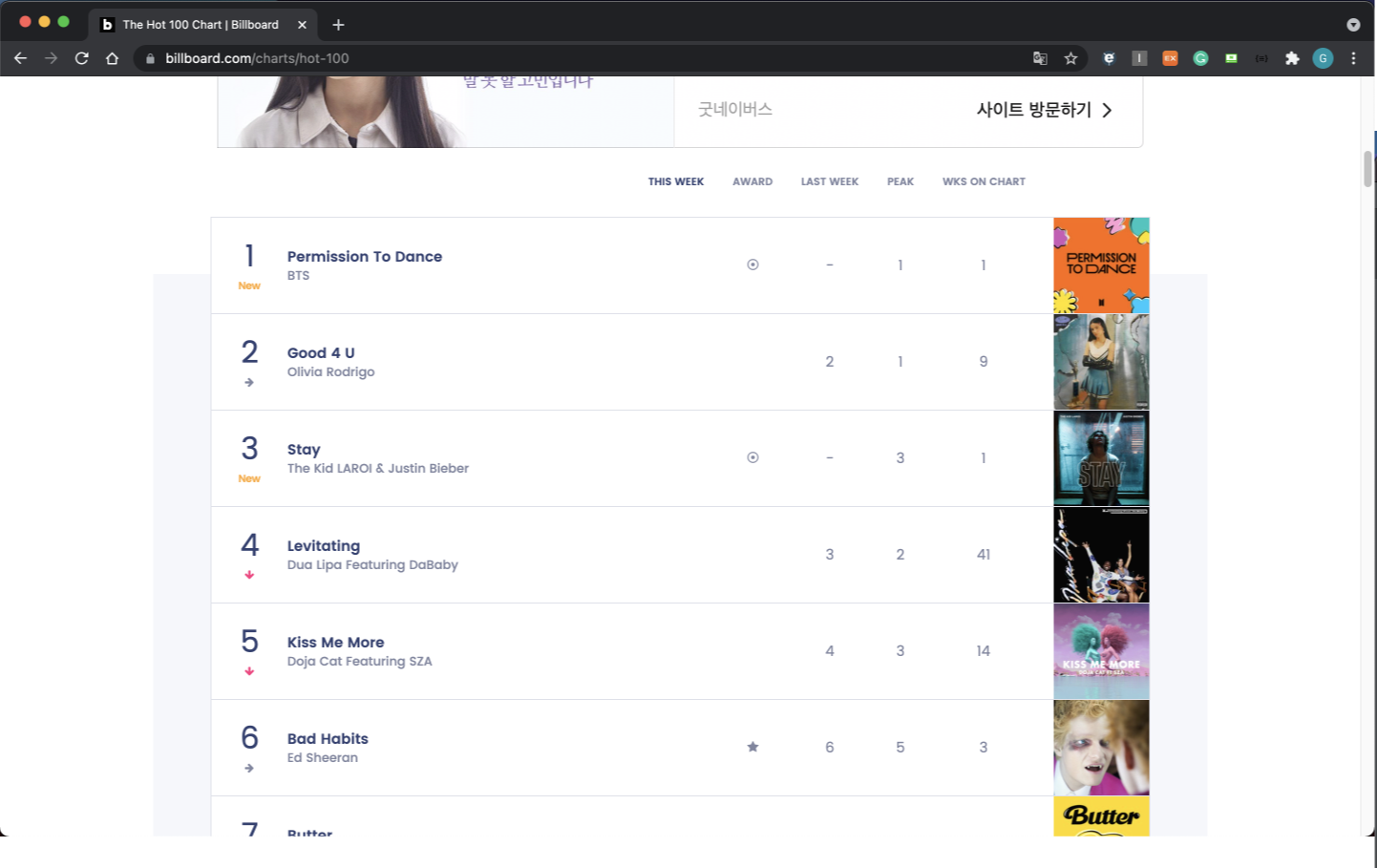Screen dimensions: 1377x868
Task: Click the weeks on chart value 14
Action: 984,651
